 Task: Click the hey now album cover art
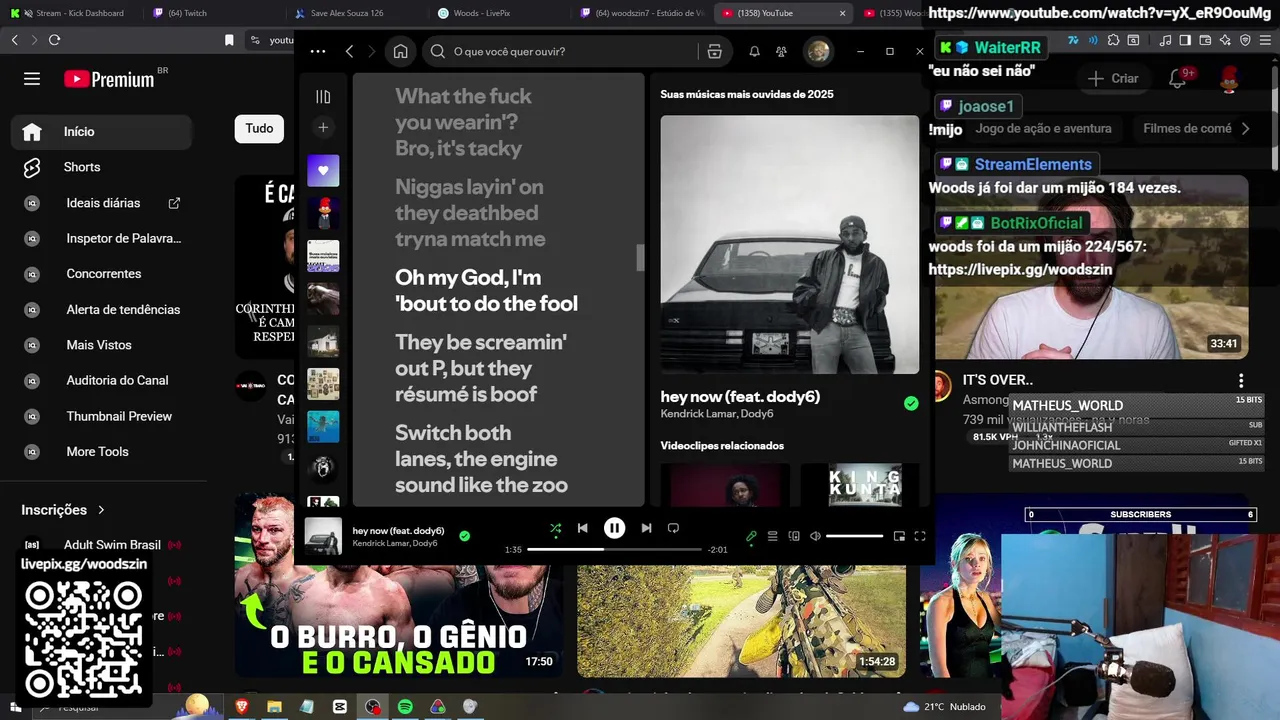[790, 245]
